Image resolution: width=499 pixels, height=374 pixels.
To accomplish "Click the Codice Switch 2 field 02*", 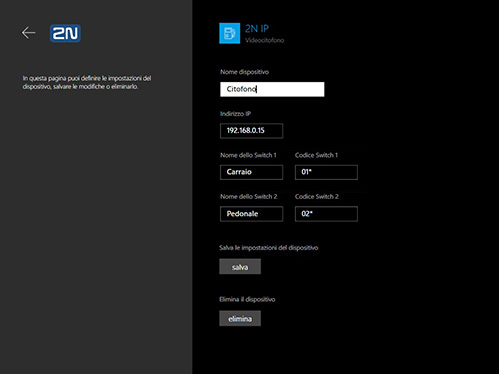I will (x=326, y=214).
